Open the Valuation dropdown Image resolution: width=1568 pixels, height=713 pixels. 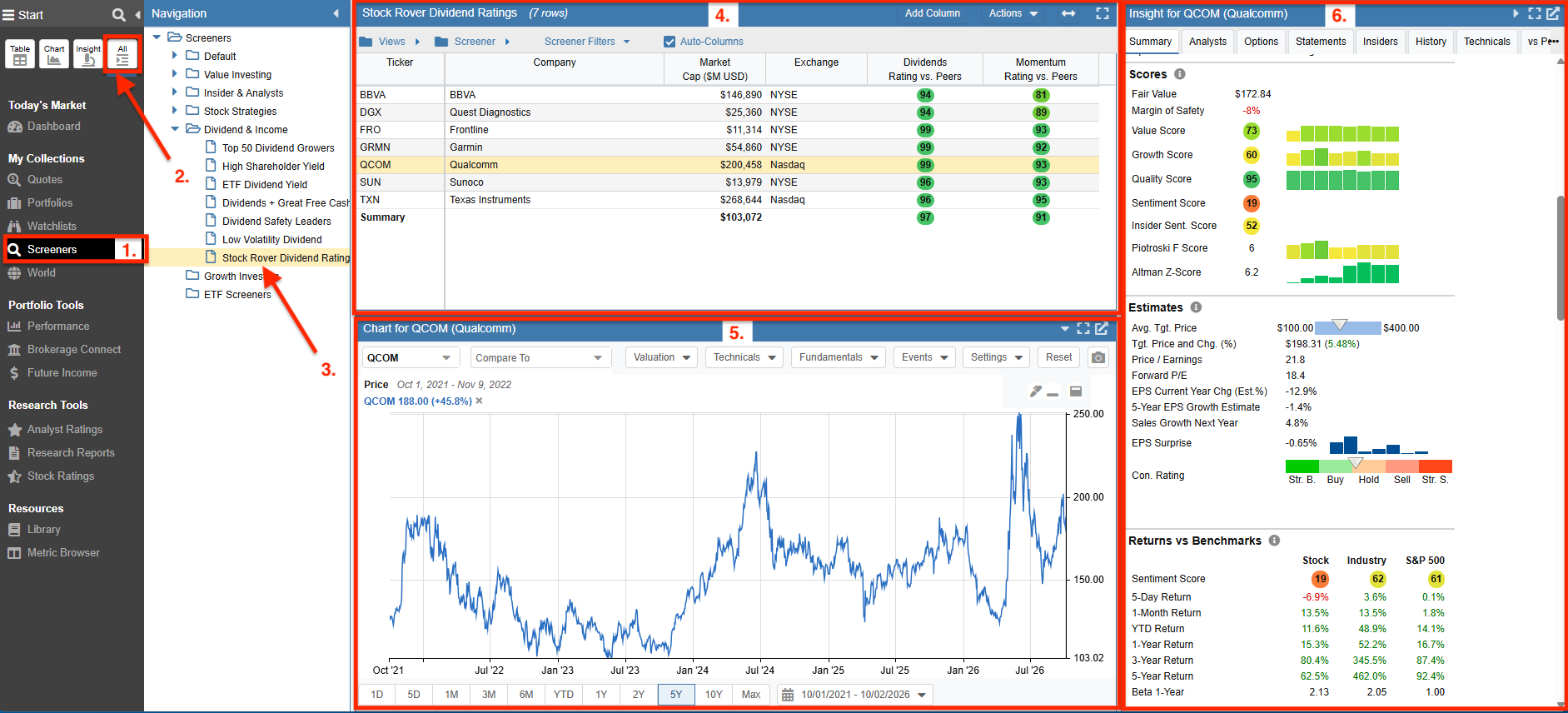click(662, 357)
